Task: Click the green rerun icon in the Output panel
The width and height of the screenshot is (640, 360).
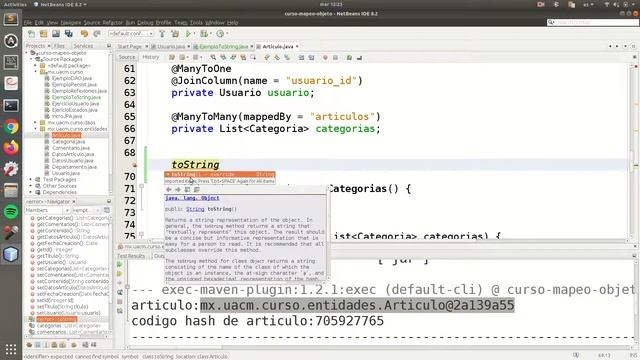Action: 120,264
